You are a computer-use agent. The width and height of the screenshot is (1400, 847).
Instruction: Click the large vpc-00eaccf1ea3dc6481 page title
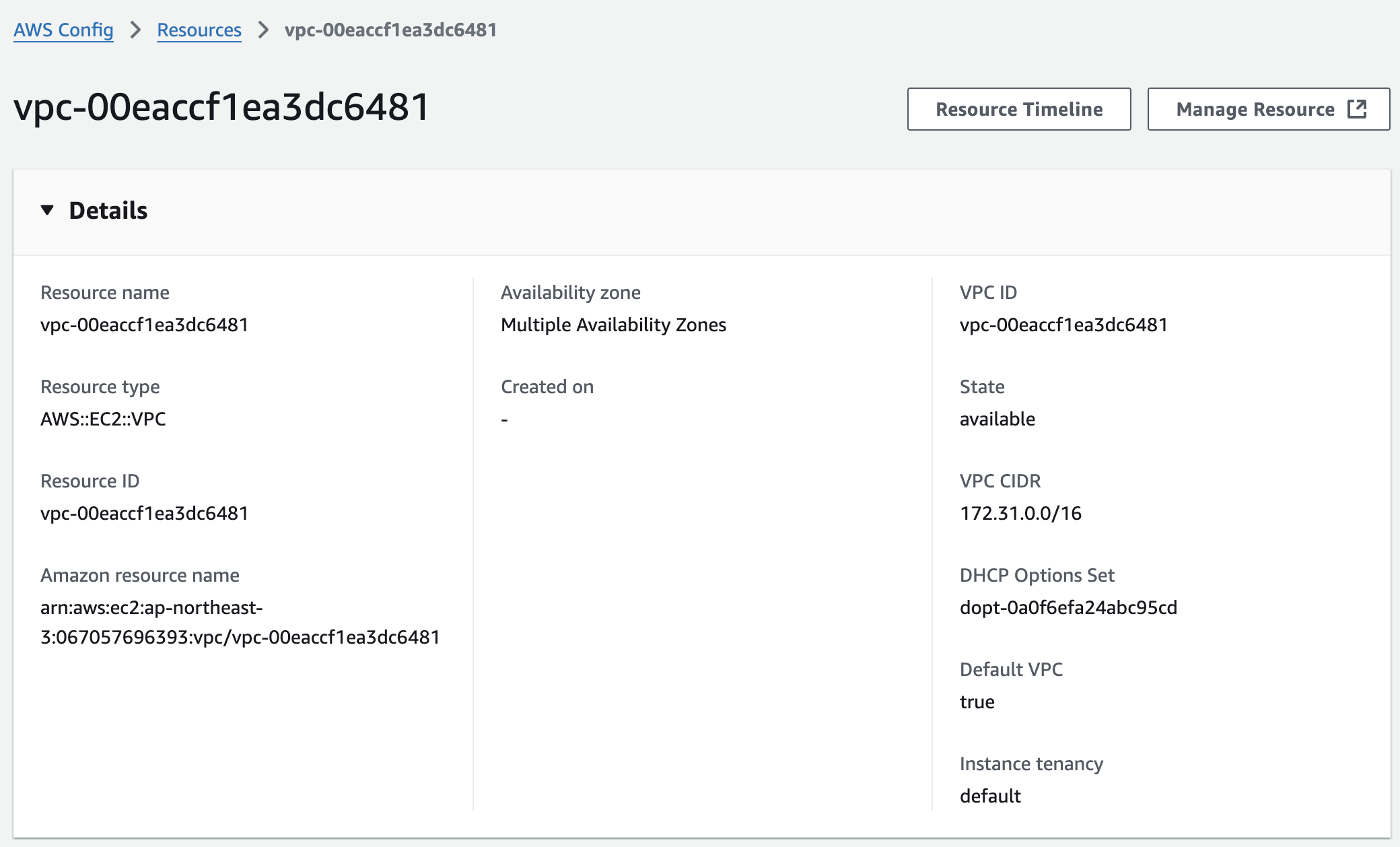click(221, 107)
